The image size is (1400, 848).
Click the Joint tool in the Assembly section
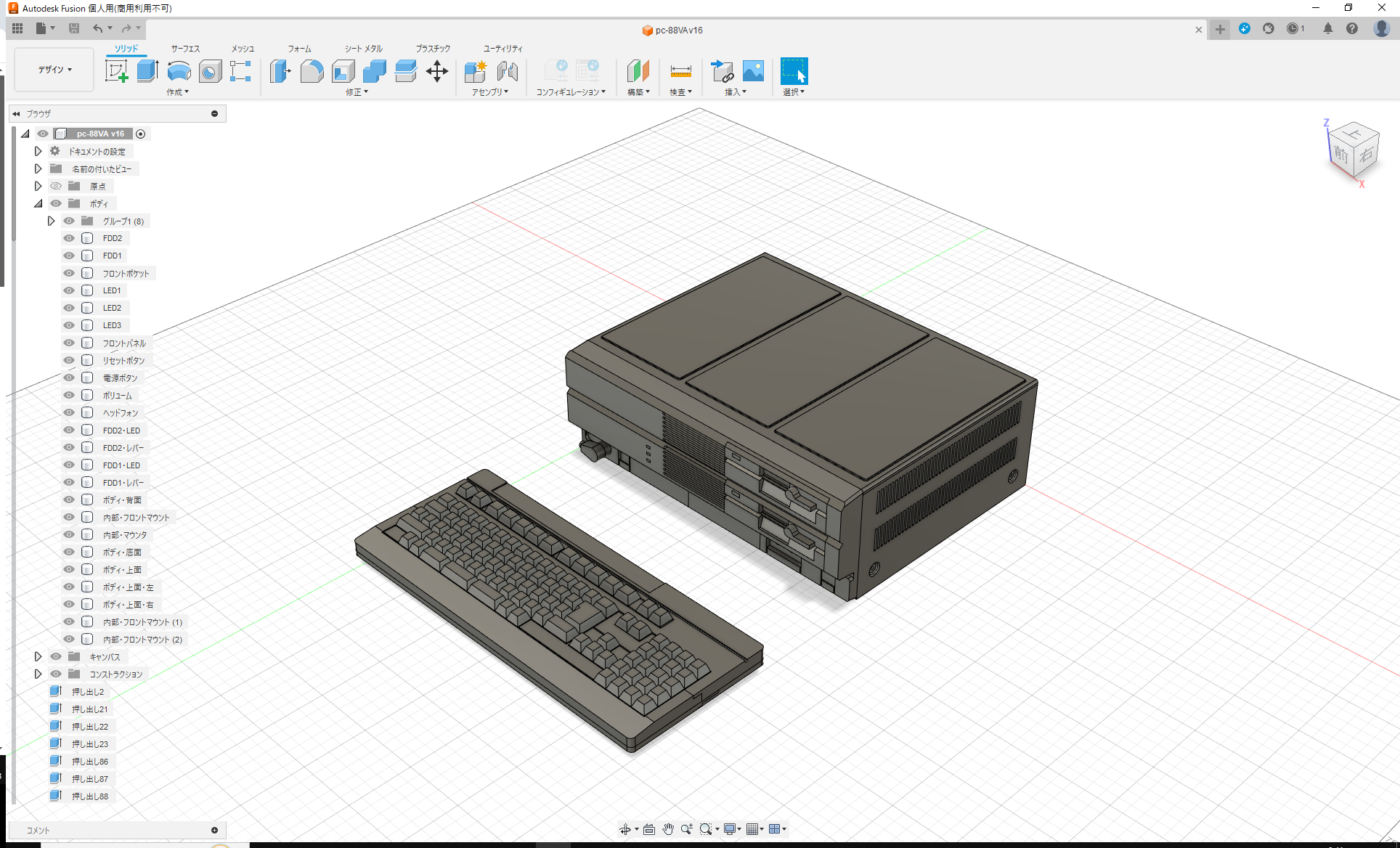tap(507, 71)
